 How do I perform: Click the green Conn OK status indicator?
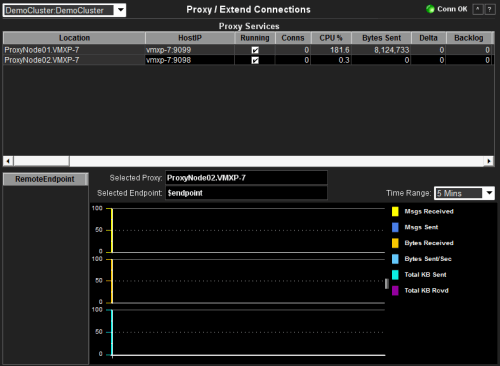pyautogui.click(x=430, y=9)
